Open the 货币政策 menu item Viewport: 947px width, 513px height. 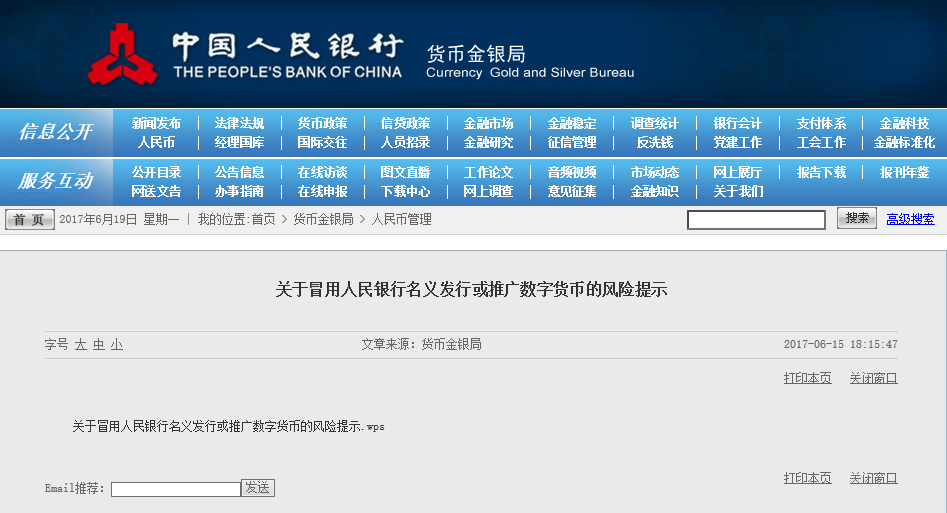coord(322,124)
